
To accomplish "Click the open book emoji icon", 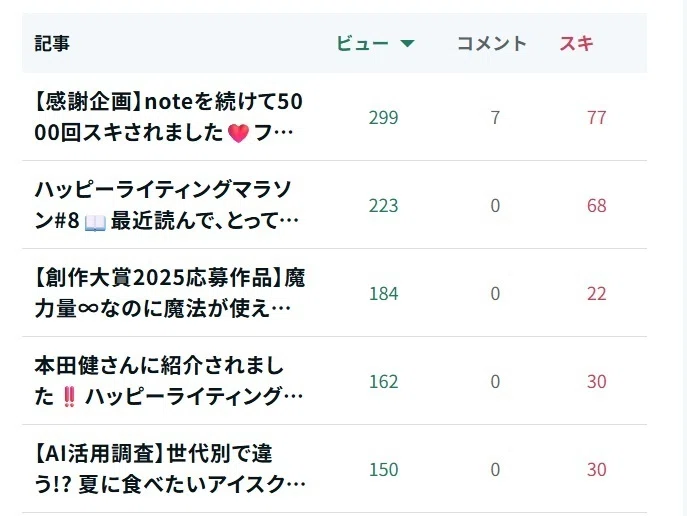I will click(x=95, y=222).
